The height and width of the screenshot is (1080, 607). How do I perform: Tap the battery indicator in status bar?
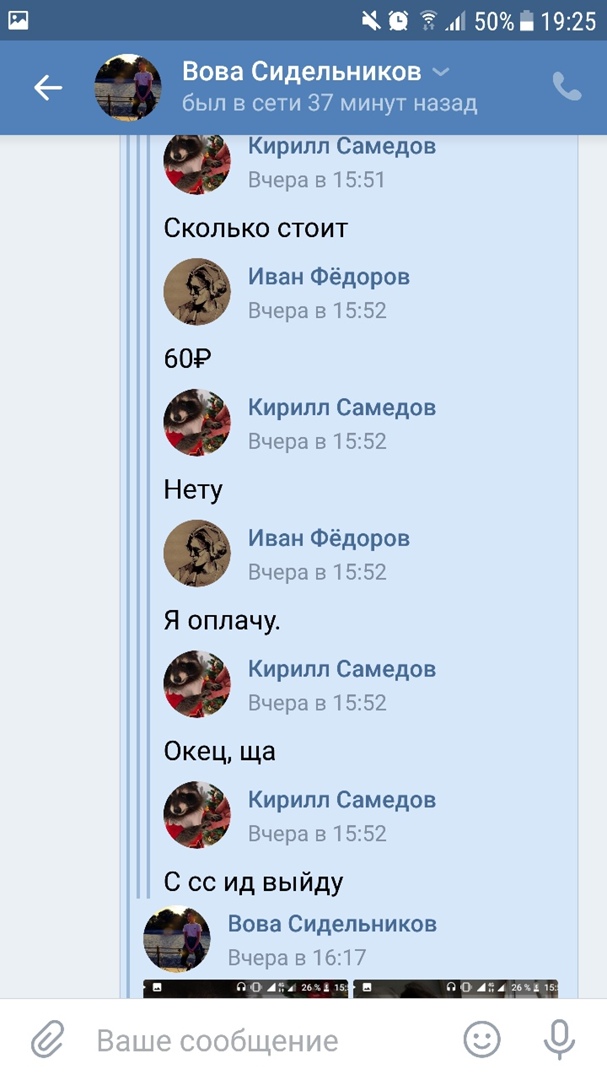(x=527, y=21)
